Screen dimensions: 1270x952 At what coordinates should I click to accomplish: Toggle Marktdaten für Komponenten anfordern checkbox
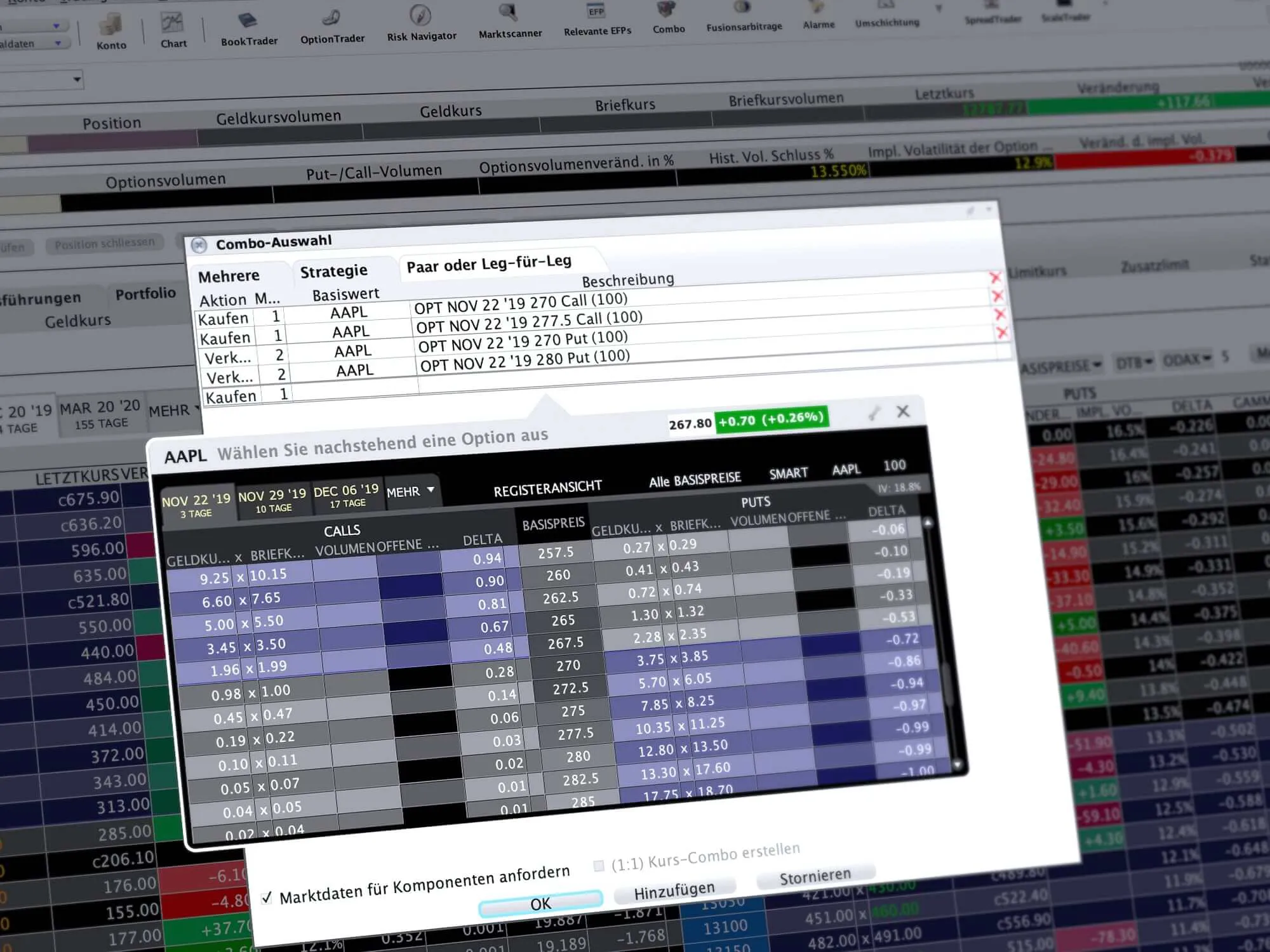click(x=267, y=897)
